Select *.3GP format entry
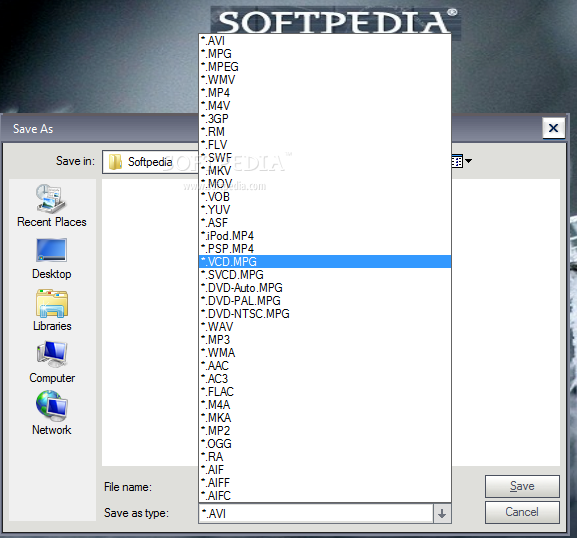Viewport: 577px width, 538px height. (x=325, y=118)
